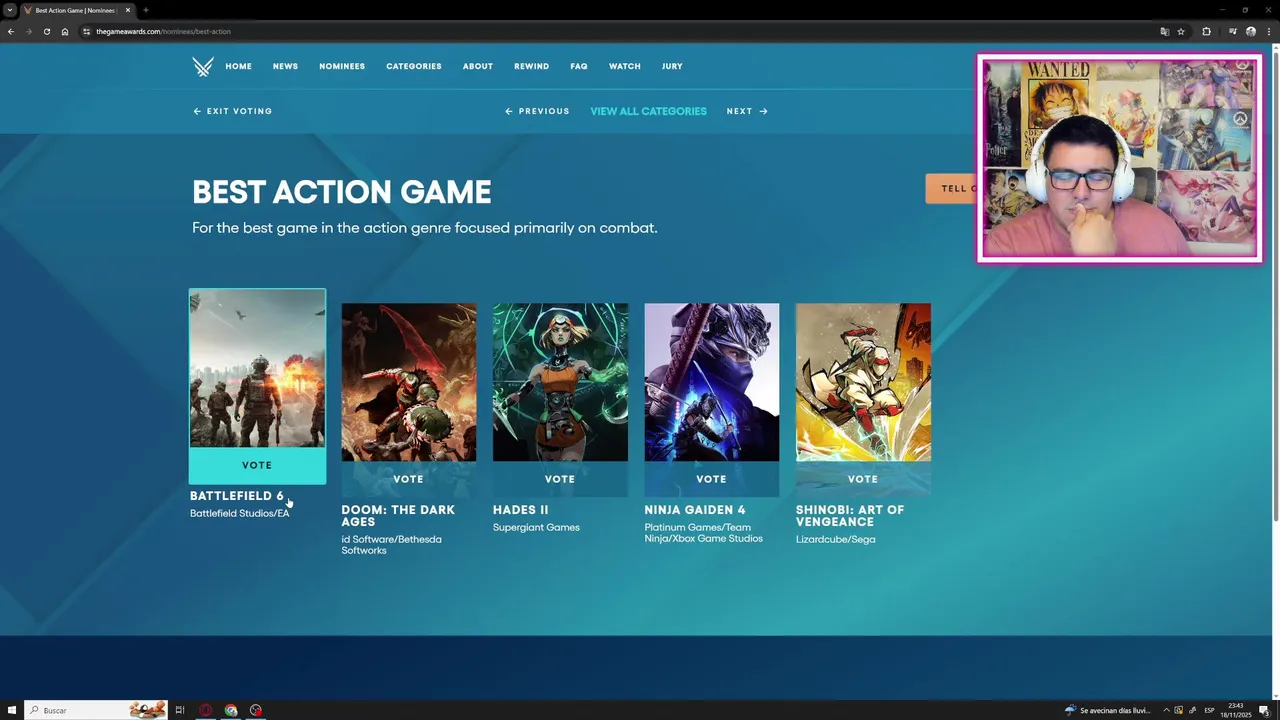
Task: Click NINJA GAIDEN 4 title text
Action: point(695,510)
